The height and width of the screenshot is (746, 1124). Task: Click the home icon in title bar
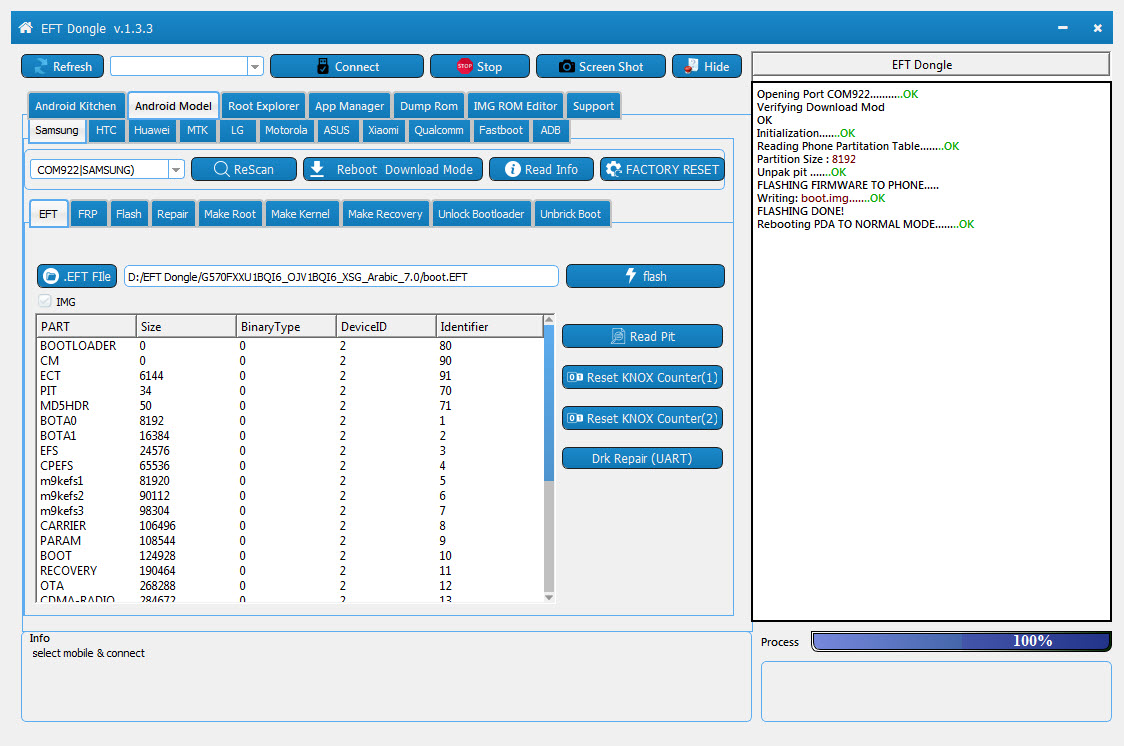point(26,28)
